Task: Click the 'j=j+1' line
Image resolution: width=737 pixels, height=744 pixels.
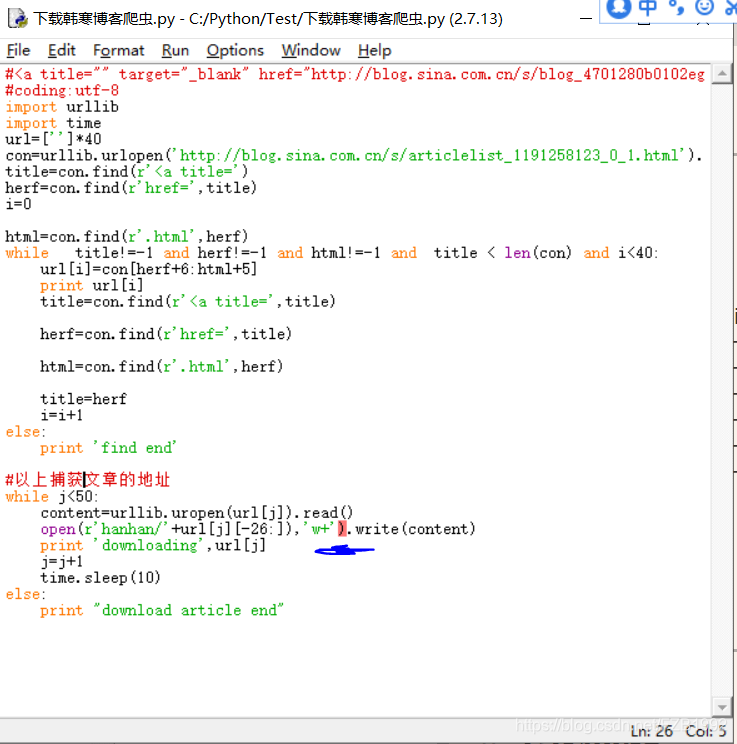Action: (x=62, y=561)
